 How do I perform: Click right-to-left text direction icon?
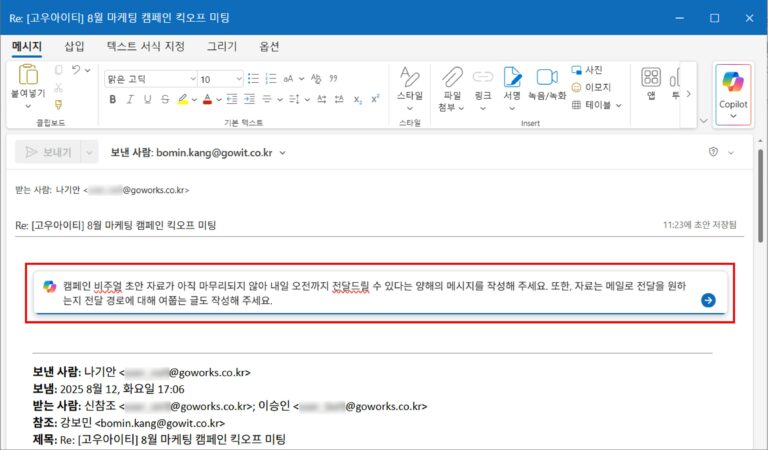(339, 99)
